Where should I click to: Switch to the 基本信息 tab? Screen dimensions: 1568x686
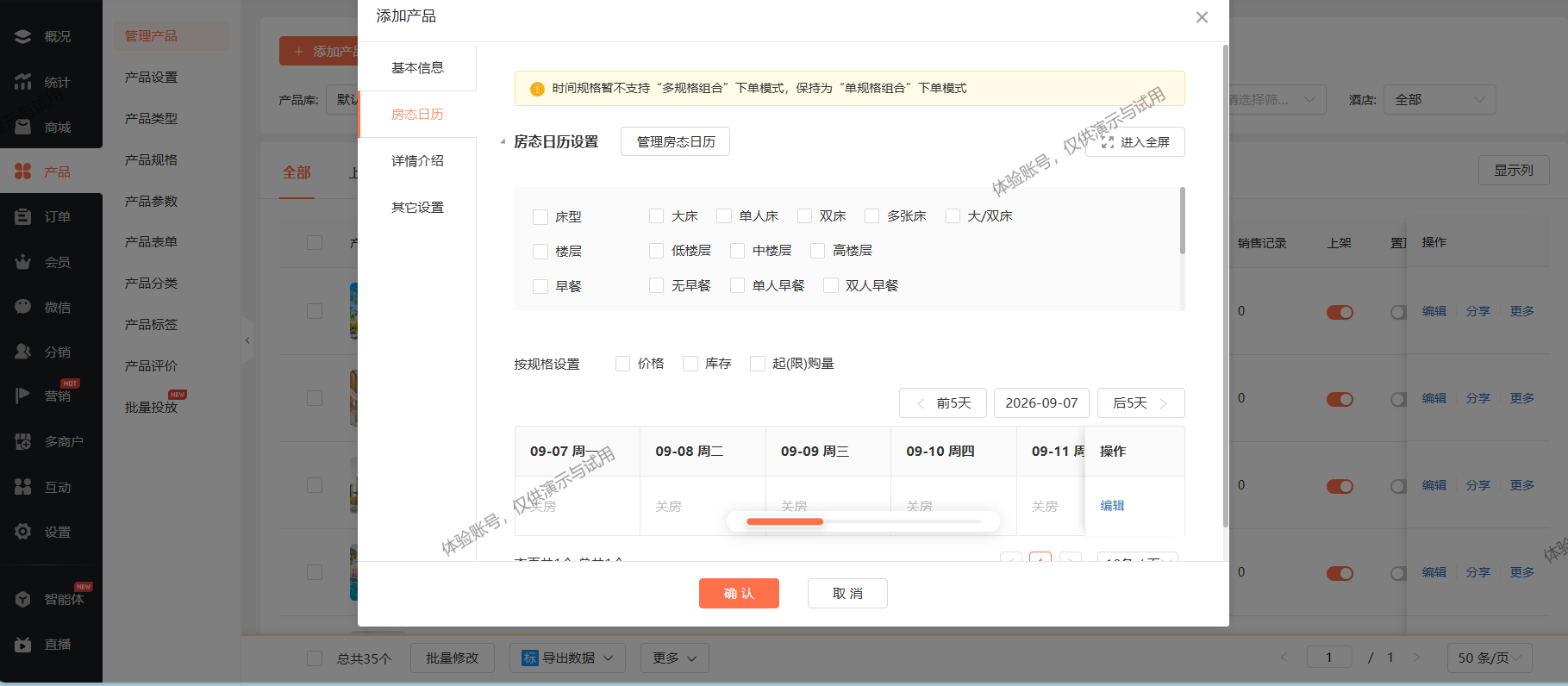(417, 67)
